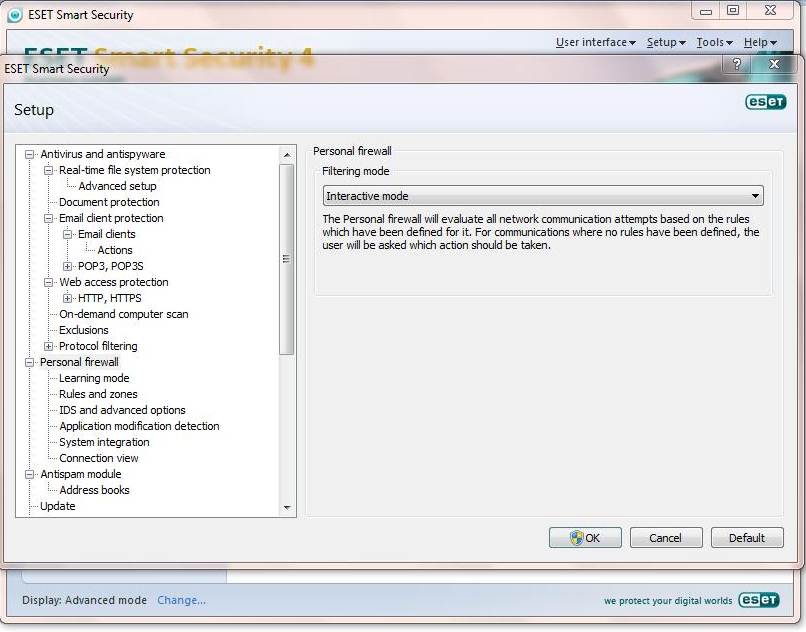The image size is (806, 632).
Task: Open the Help menu
Action: tap(760, 42)
